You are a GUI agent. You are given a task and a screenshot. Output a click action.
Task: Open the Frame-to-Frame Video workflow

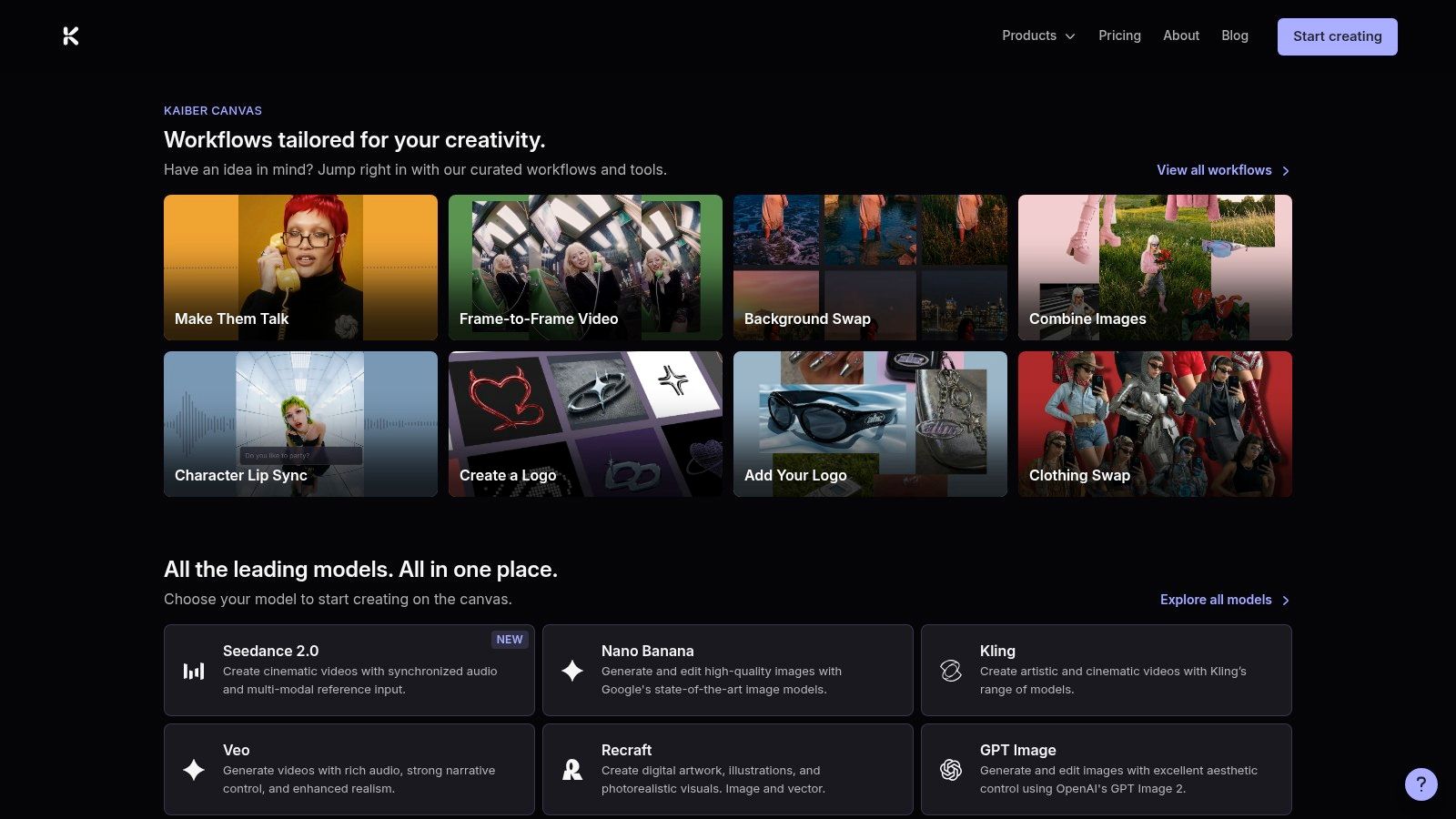tap(585, 268)
